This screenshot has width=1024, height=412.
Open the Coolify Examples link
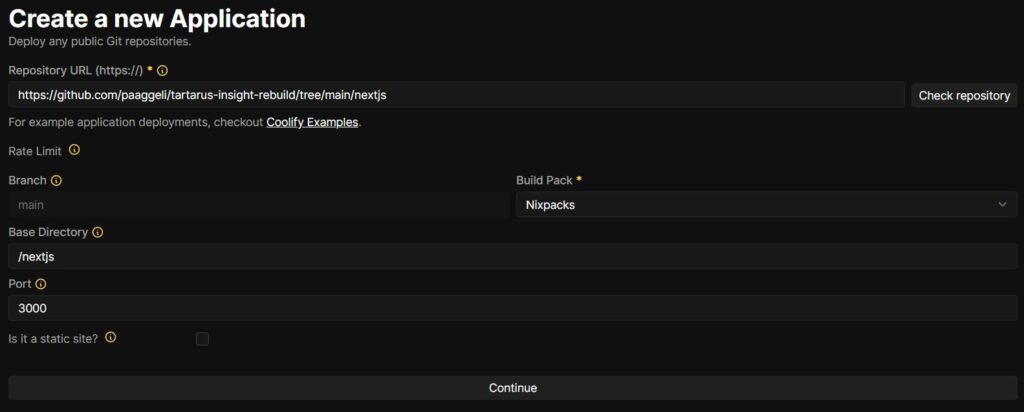coord(312,122)
